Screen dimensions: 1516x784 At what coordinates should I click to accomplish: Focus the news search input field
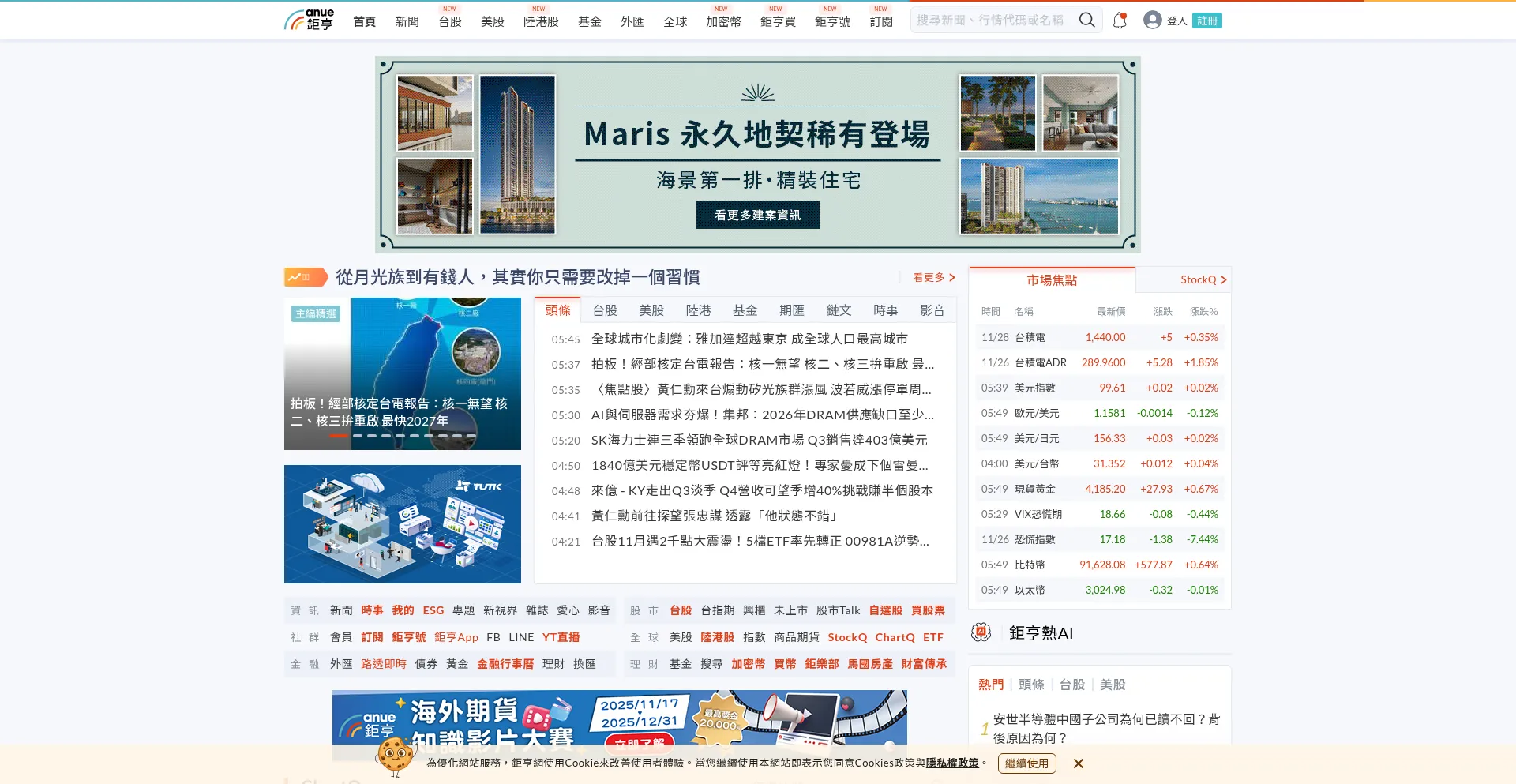tap(993, 21)
